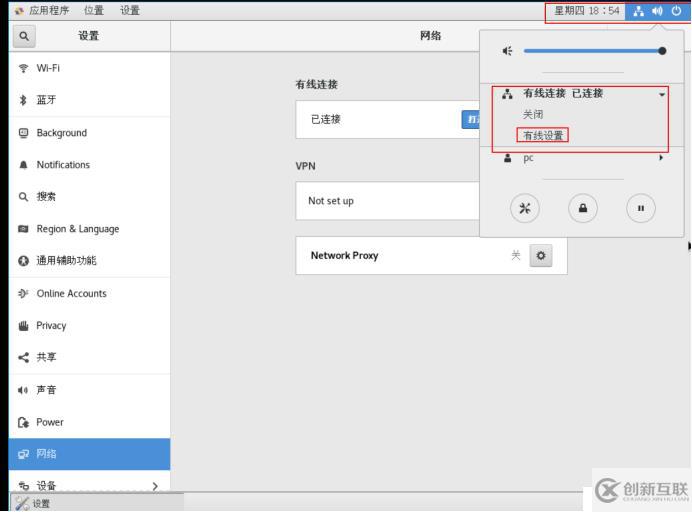Select the Wi-Fi label in sidebar
The image size is (692, 512).
48,68
